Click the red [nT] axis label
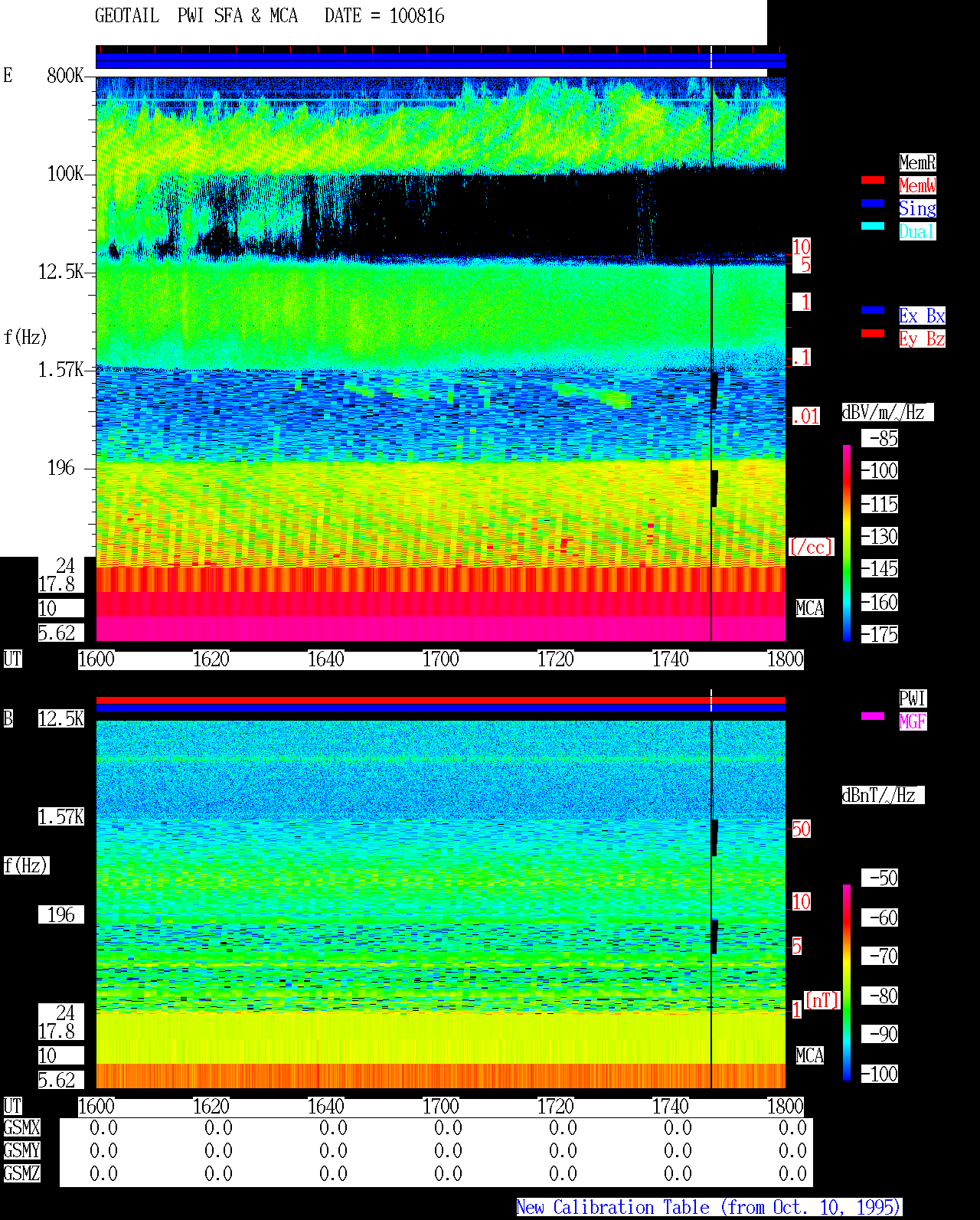Viewport: 980px width, 1220px height. (x=822, y=1000)
